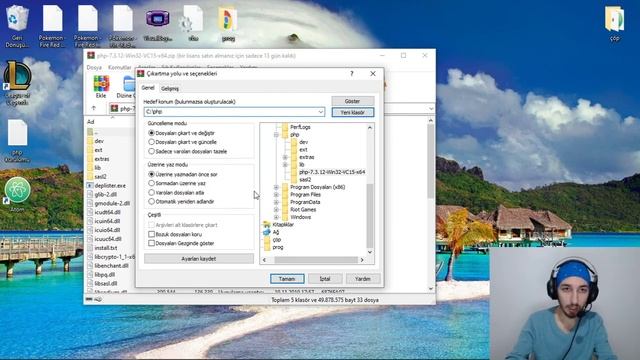
Task: Click the Yardım help button
Action: click(363, 279)
